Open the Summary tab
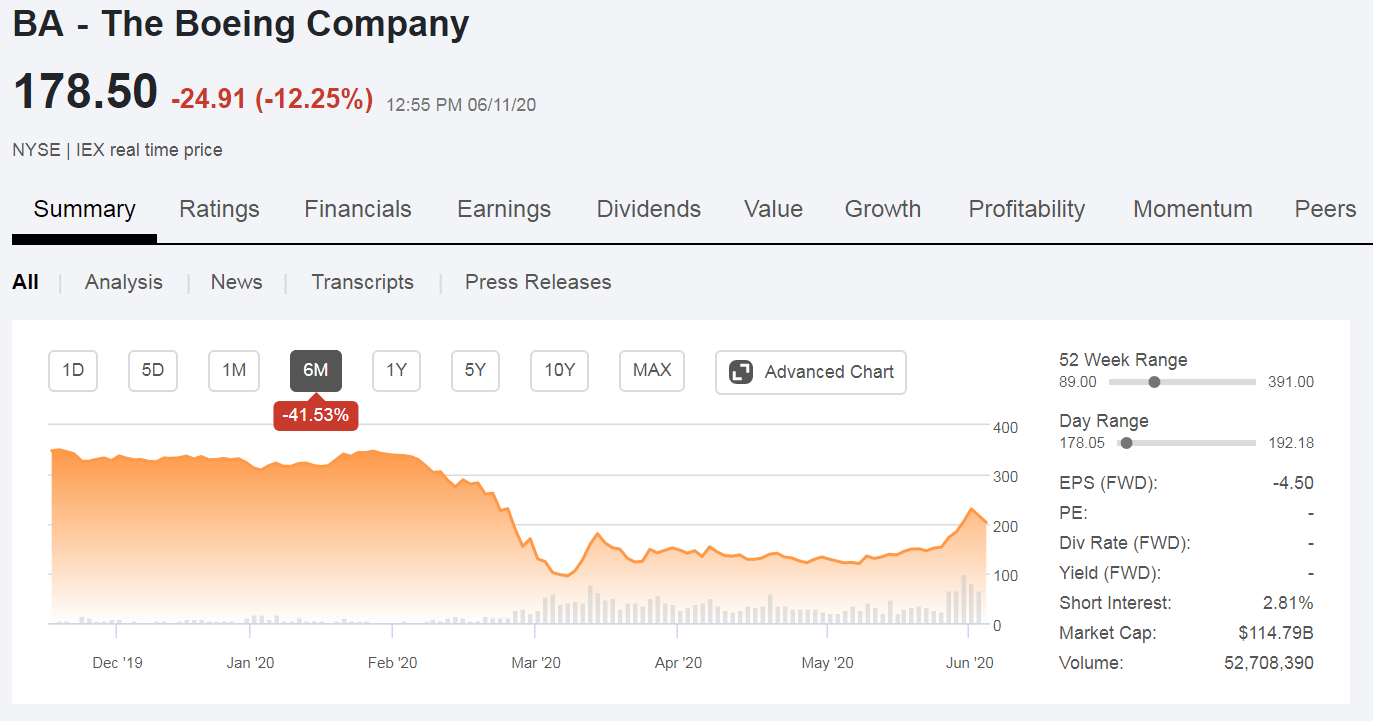 point(84,209)
